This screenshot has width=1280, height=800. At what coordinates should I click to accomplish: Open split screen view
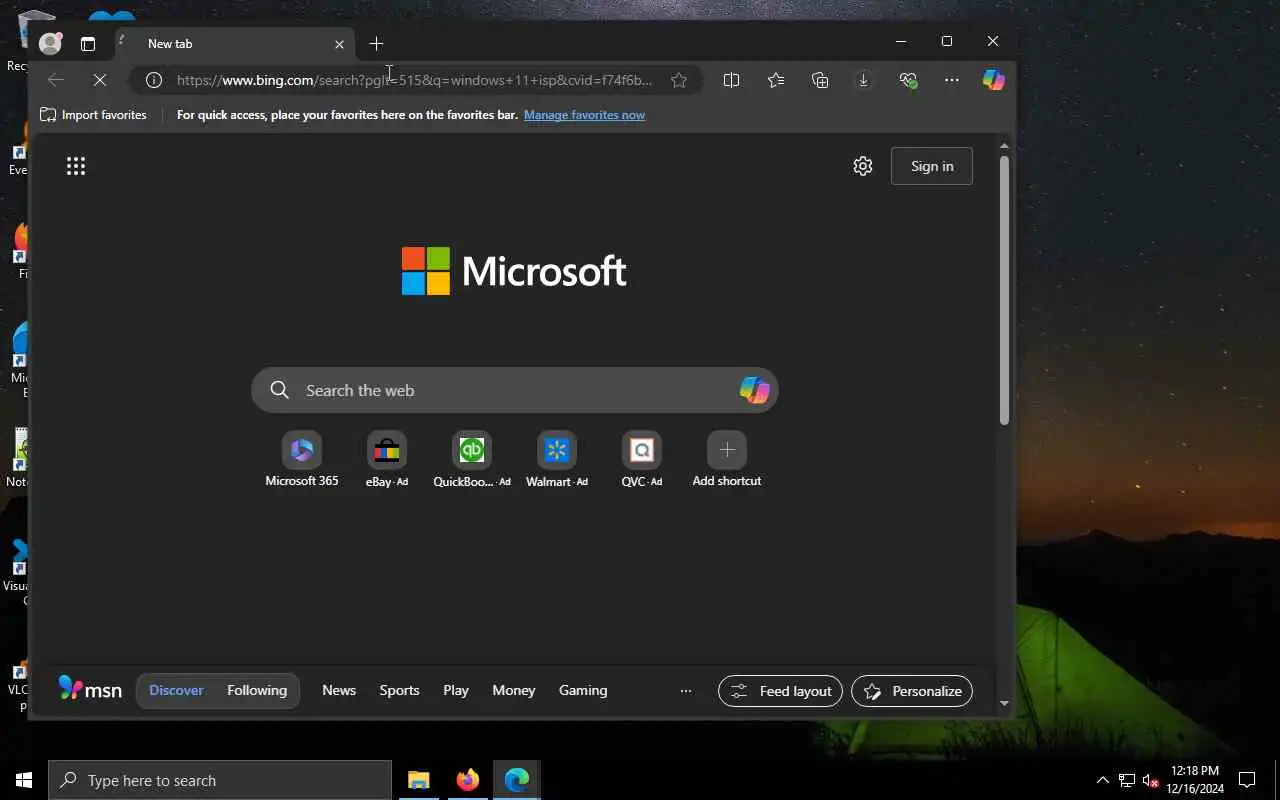(731, 80)
